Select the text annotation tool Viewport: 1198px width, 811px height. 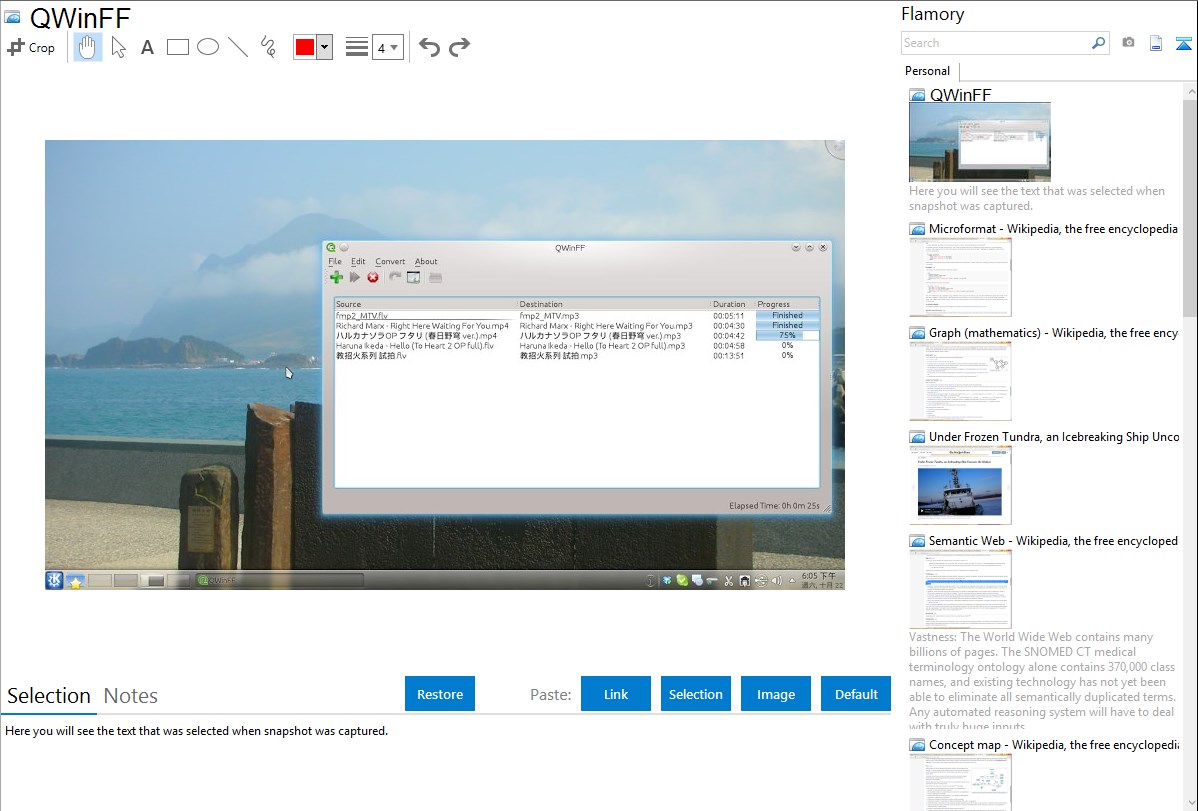pos(147,47)
